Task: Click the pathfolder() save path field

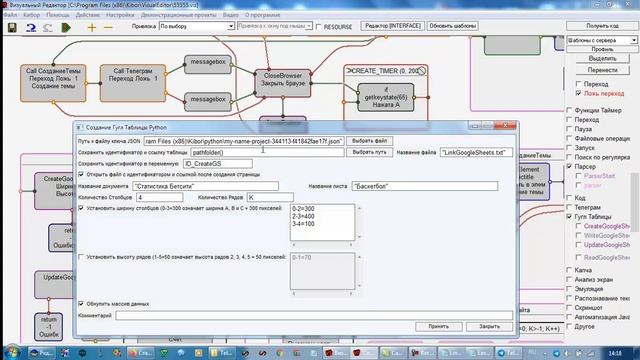Action: [267, 153]
